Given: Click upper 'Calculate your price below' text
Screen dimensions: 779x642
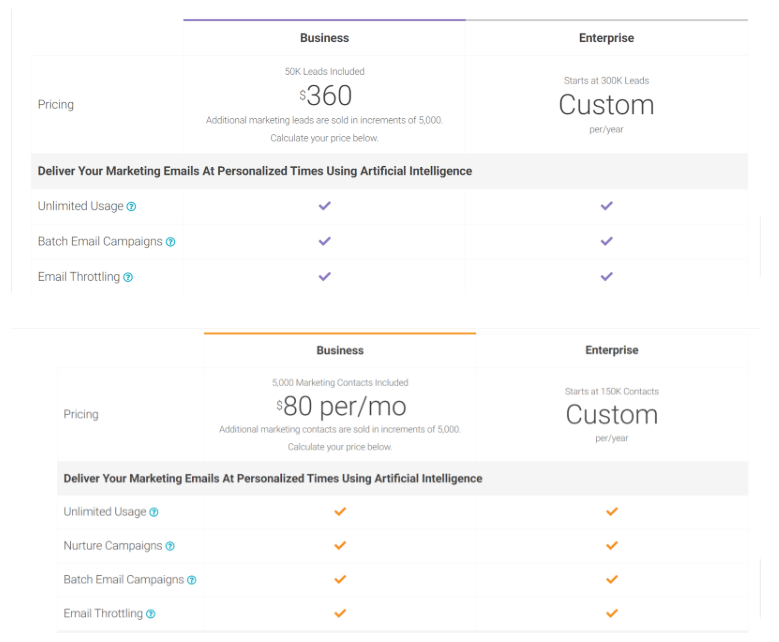Looking at the screenshot, I should click(x=324, y=138).
